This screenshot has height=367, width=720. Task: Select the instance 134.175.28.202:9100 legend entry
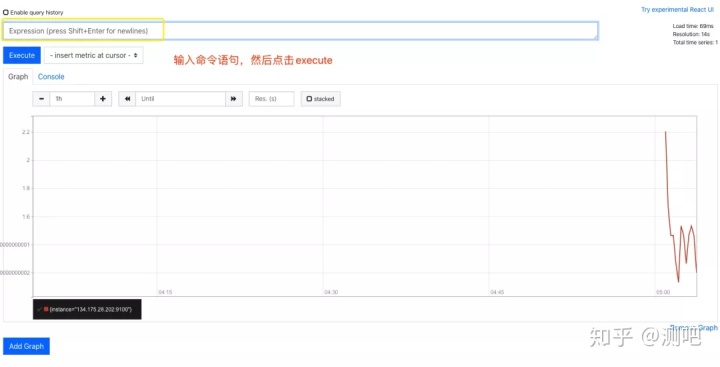coord(87,310)
